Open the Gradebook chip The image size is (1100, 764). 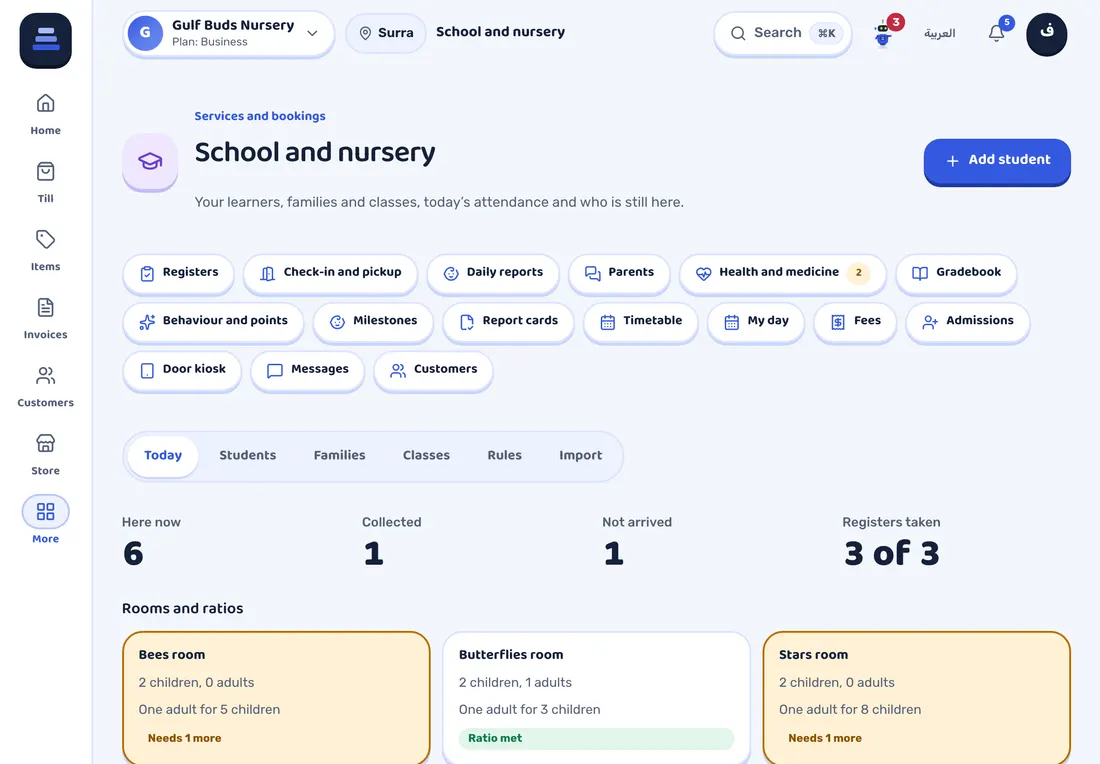click(x=956, y=273)
